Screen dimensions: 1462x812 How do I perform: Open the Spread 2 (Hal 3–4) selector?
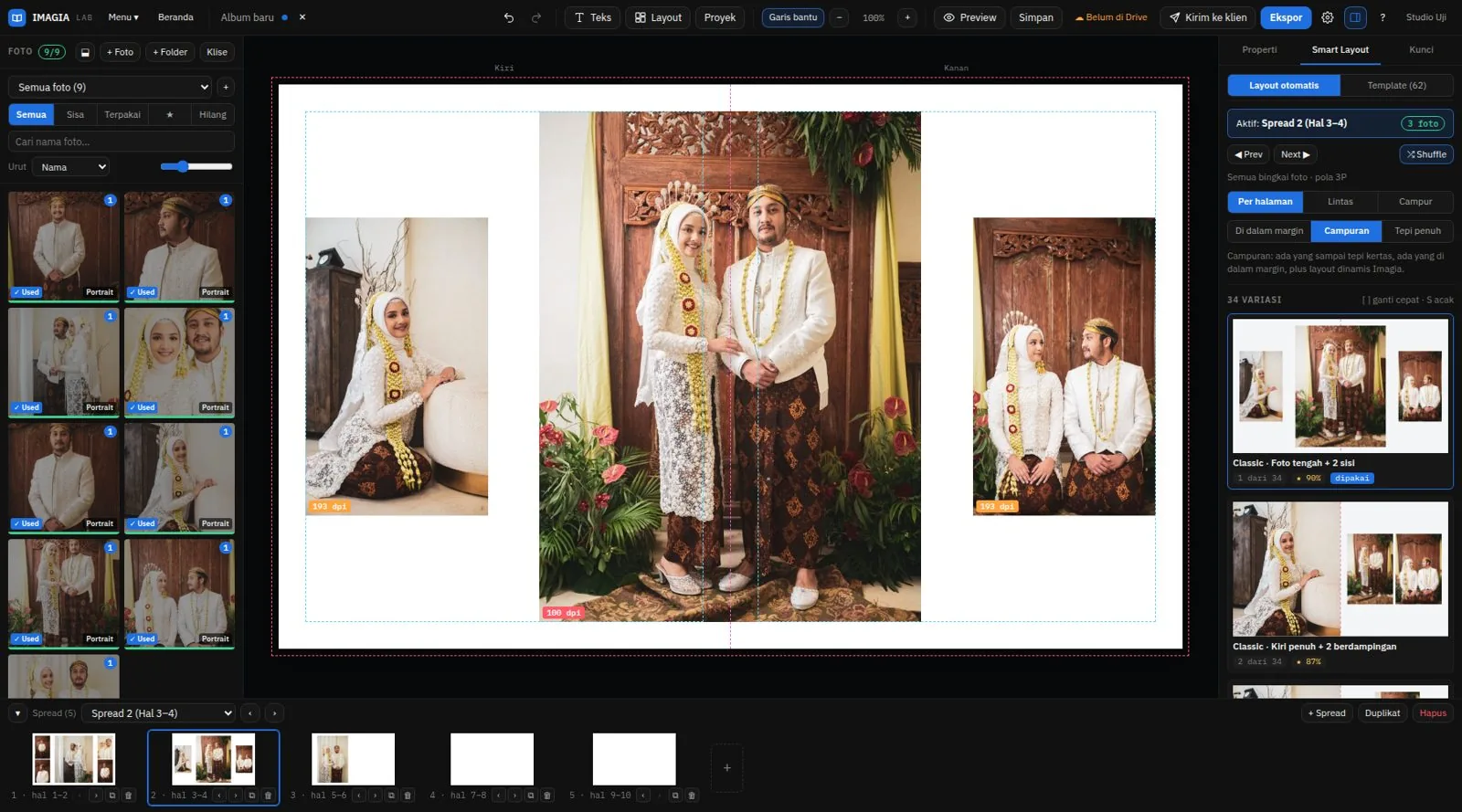159,713
